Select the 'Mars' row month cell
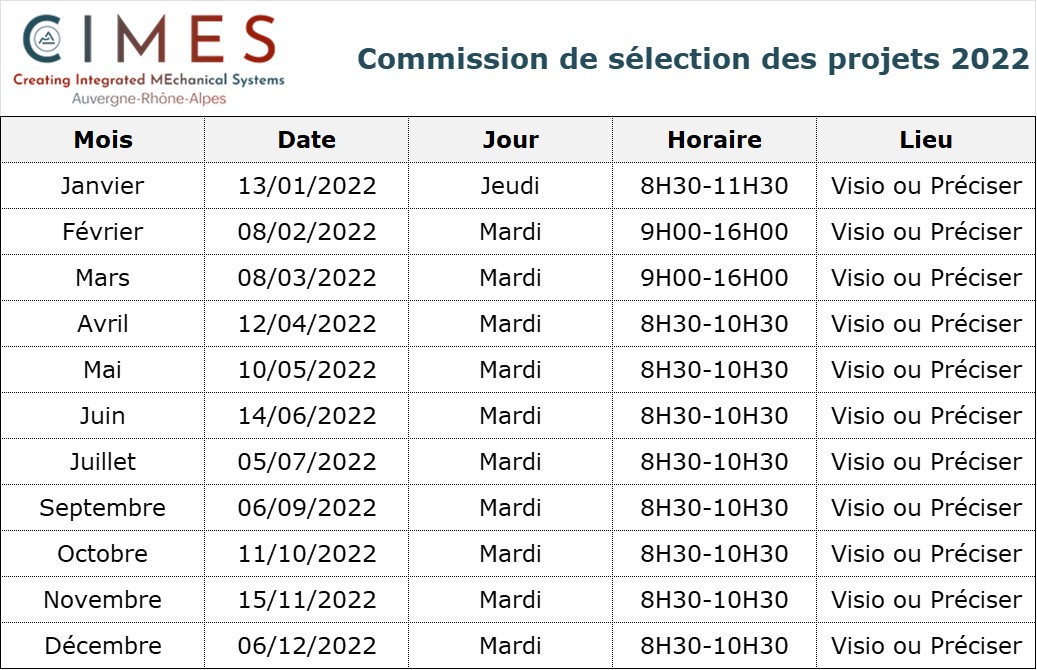Screen dimensions: 1037x670 click(103, 278)
